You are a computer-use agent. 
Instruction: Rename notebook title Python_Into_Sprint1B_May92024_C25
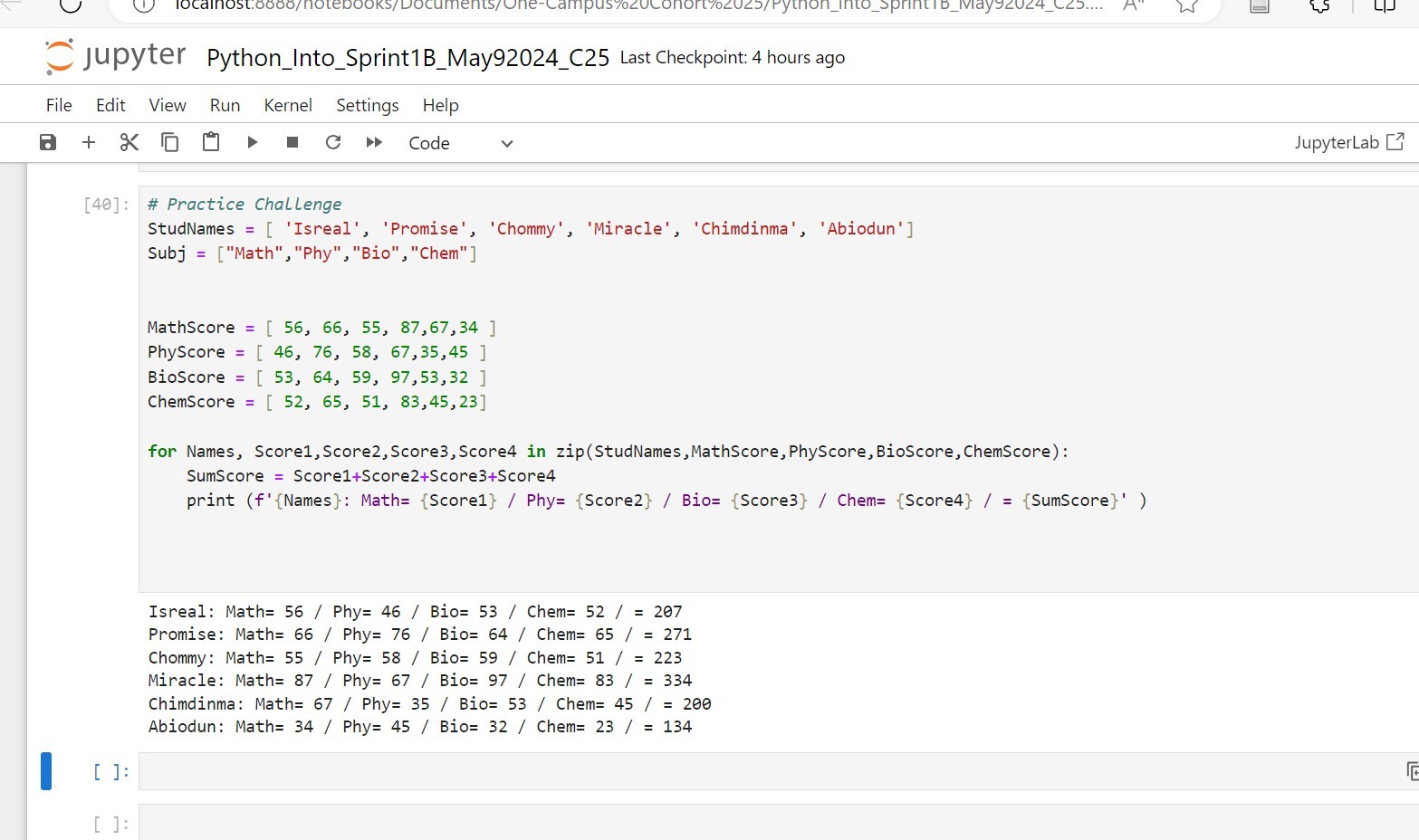(407, 58)
